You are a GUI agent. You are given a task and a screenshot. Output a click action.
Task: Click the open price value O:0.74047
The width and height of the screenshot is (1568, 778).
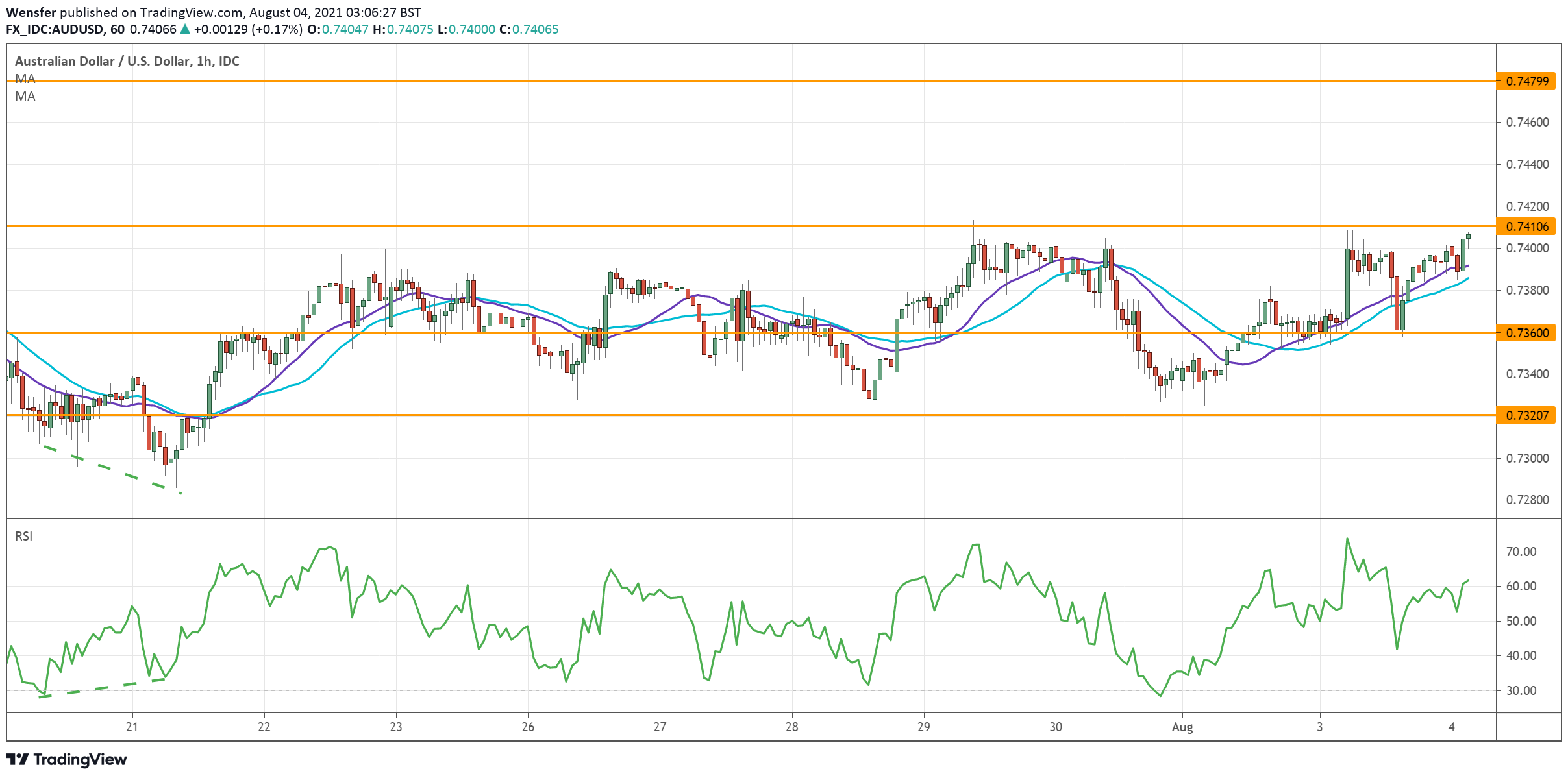coord(338,29)
